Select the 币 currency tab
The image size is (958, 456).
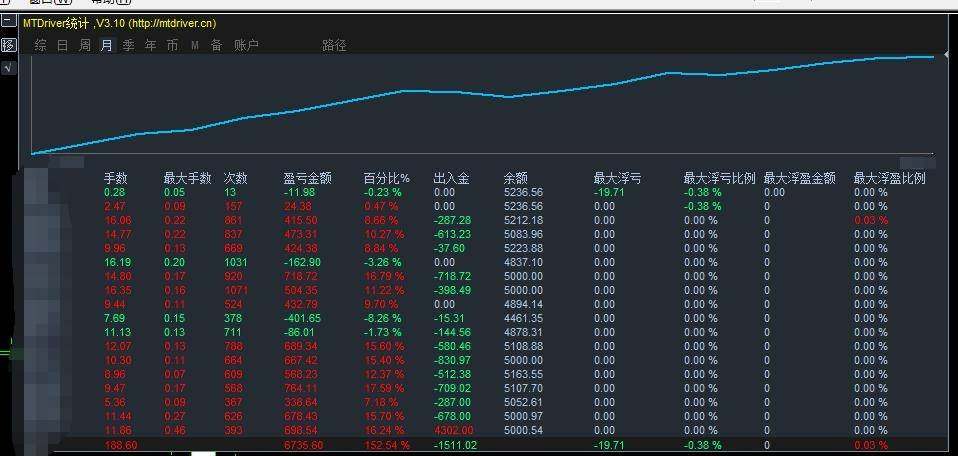coord(172,45)
